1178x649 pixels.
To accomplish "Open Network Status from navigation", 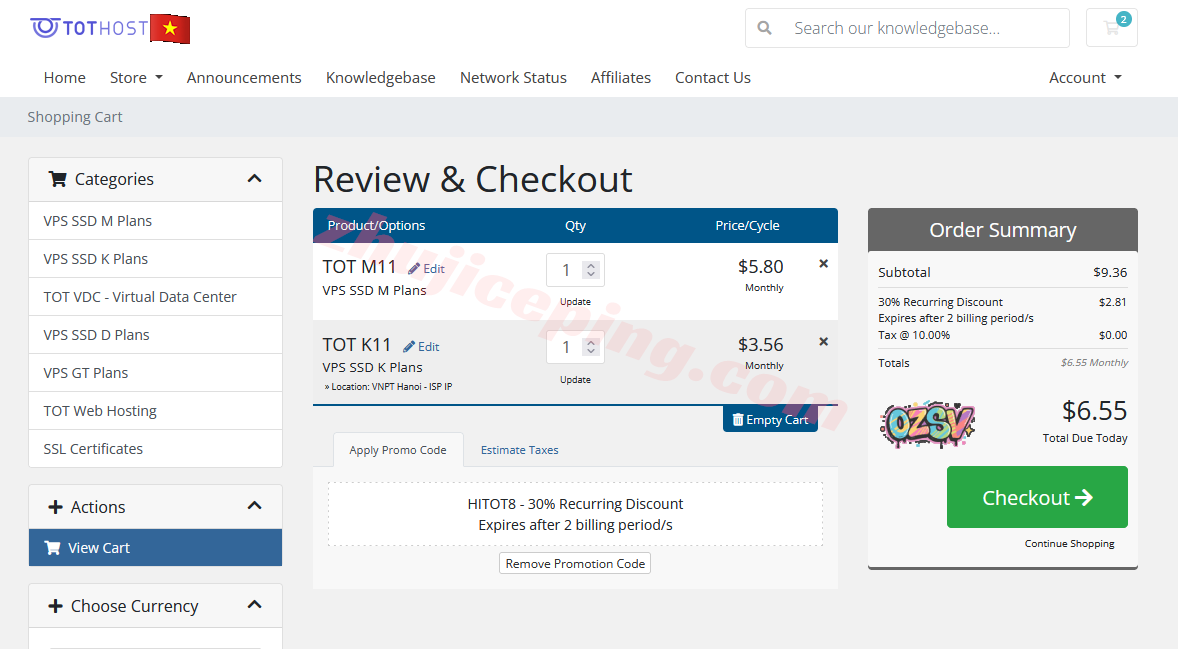I will click(x=513, y=78).
